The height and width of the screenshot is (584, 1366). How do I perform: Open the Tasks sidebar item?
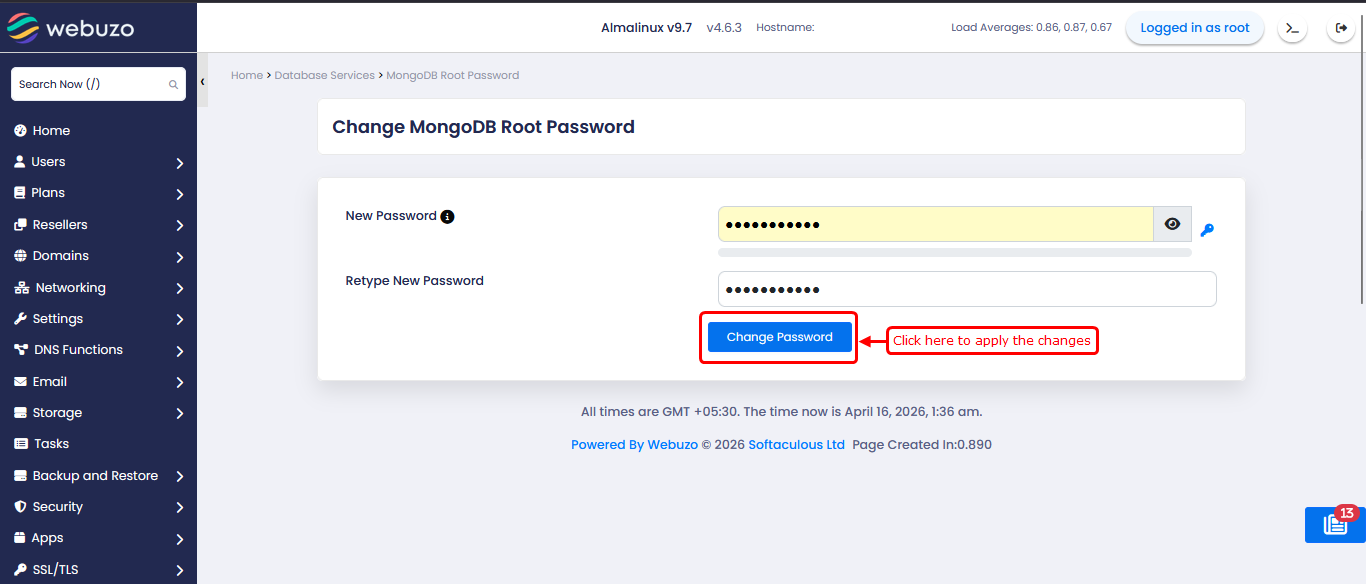(x=51, y=444)
